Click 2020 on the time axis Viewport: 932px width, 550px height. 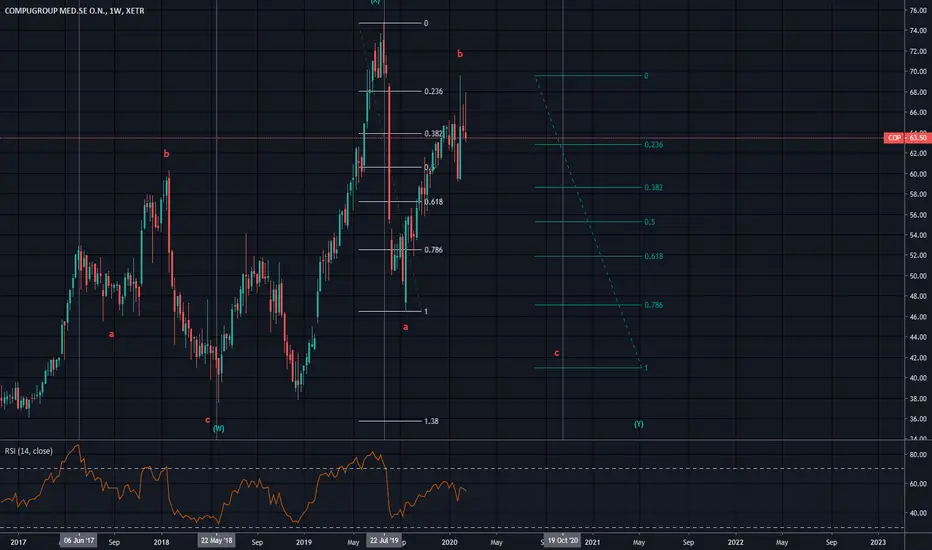[449, 542]
